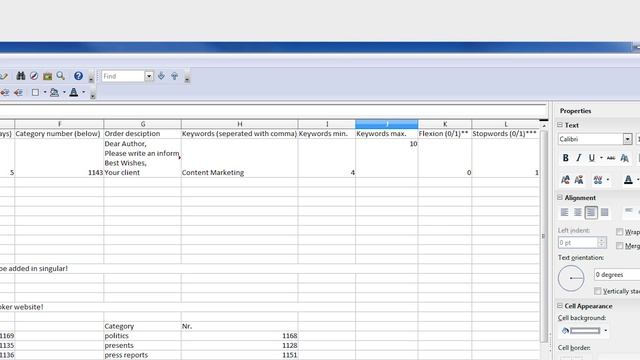
Task: Justify text in Alignment section
Action: [604, 212]
